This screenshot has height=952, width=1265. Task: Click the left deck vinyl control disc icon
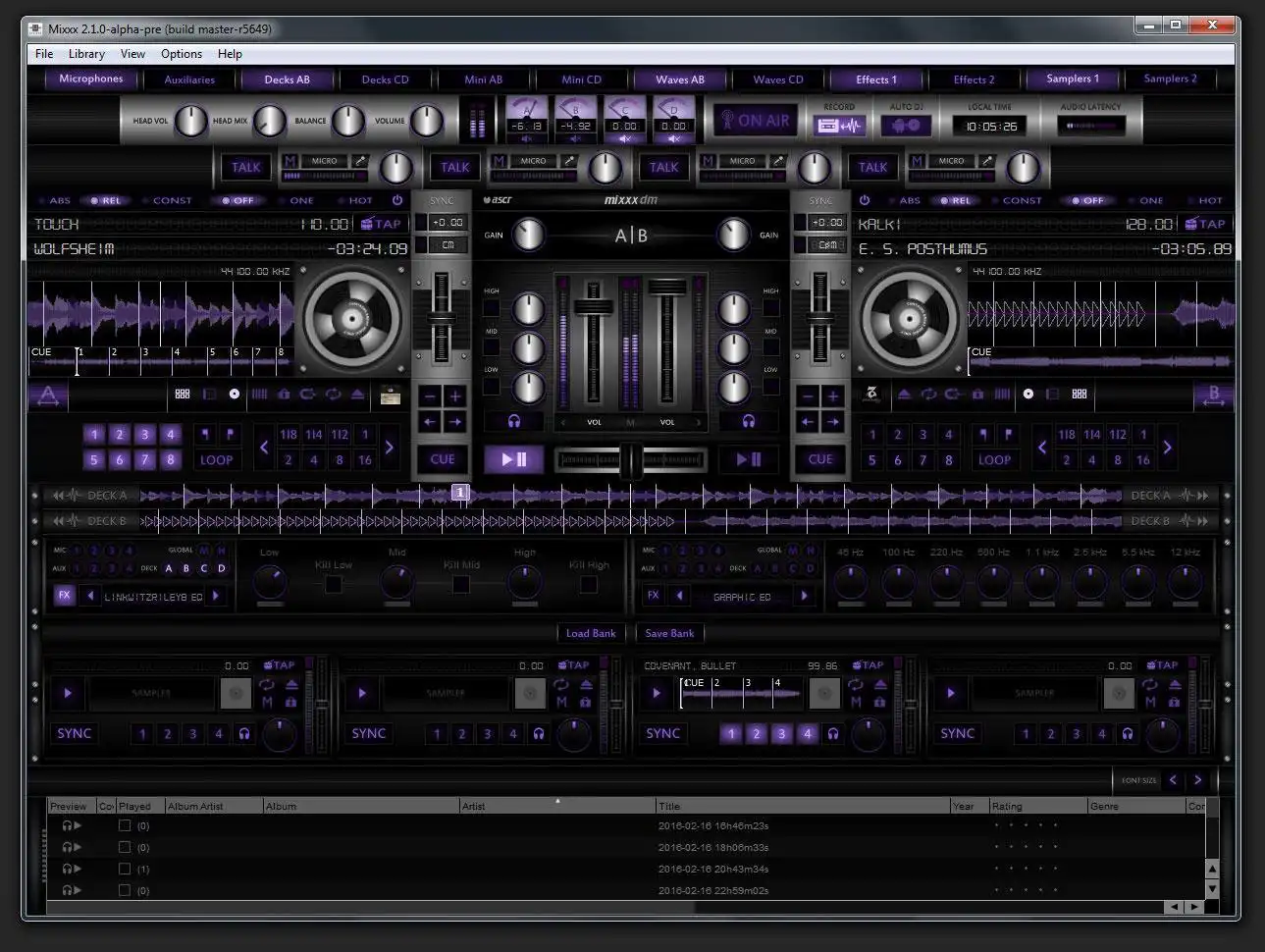(234, 394)
